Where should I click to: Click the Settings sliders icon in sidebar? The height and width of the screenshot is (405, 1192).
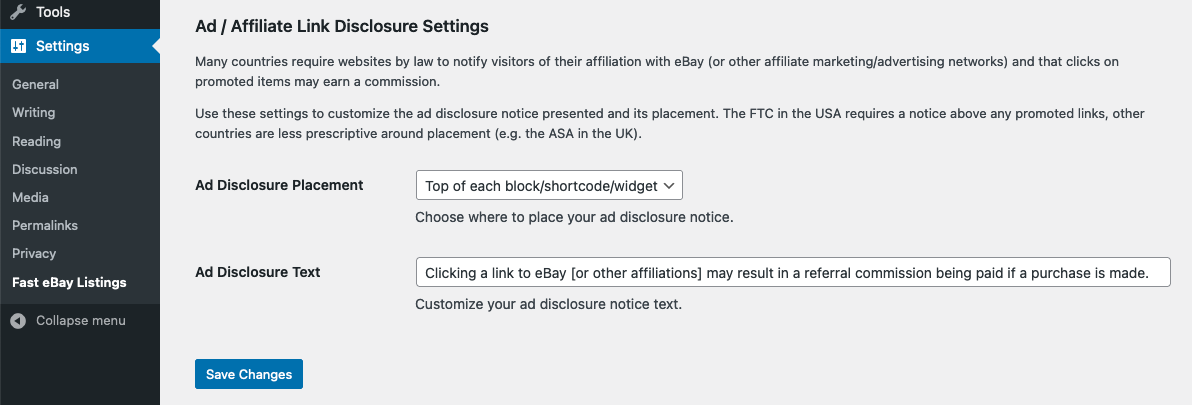(18, 46)
